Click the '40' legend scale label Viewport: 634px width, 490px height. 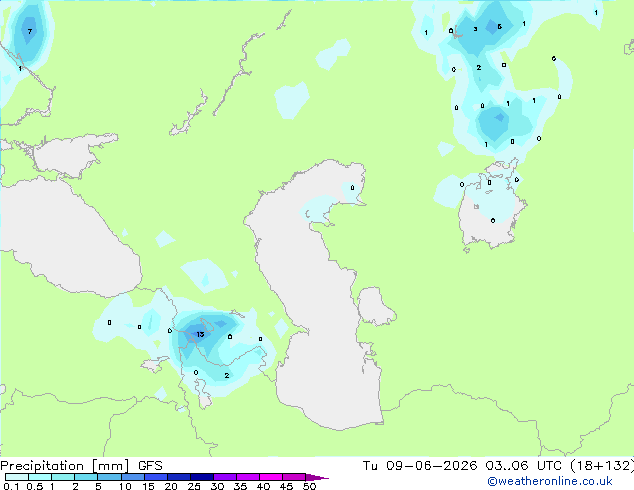[263, 486]
